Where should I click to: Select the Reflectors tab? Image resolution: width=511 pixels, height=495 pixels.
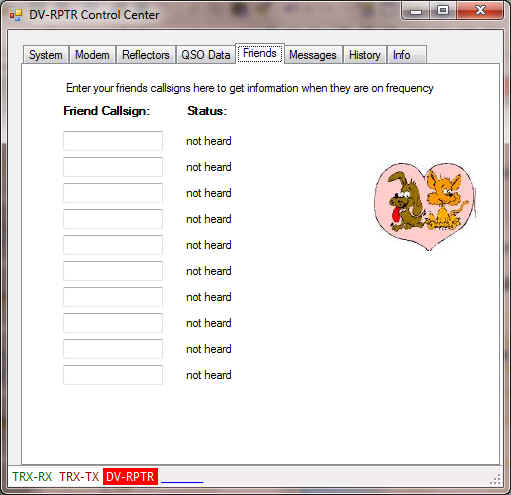146,55
